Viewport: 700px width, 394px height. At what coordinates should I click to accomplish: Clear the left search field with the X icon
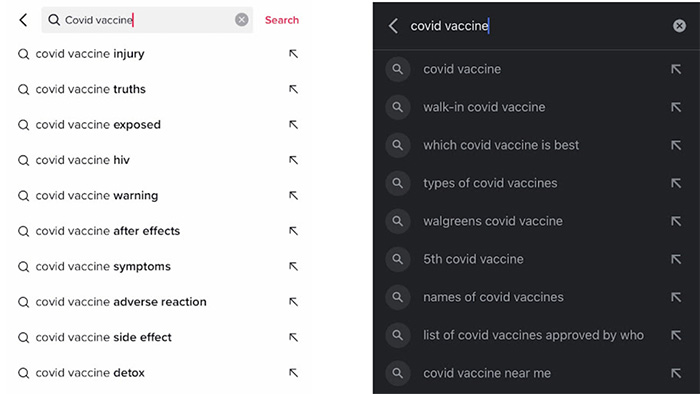click(242, 20)
